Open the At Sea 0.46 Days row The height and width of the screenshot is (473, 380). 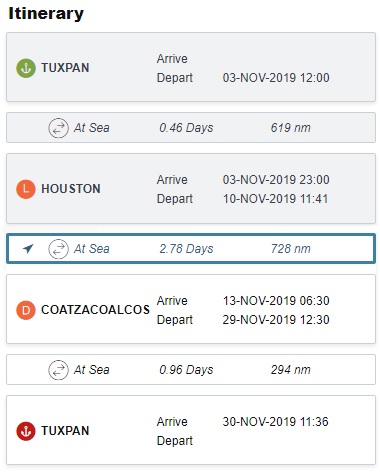tap(191, 128)
